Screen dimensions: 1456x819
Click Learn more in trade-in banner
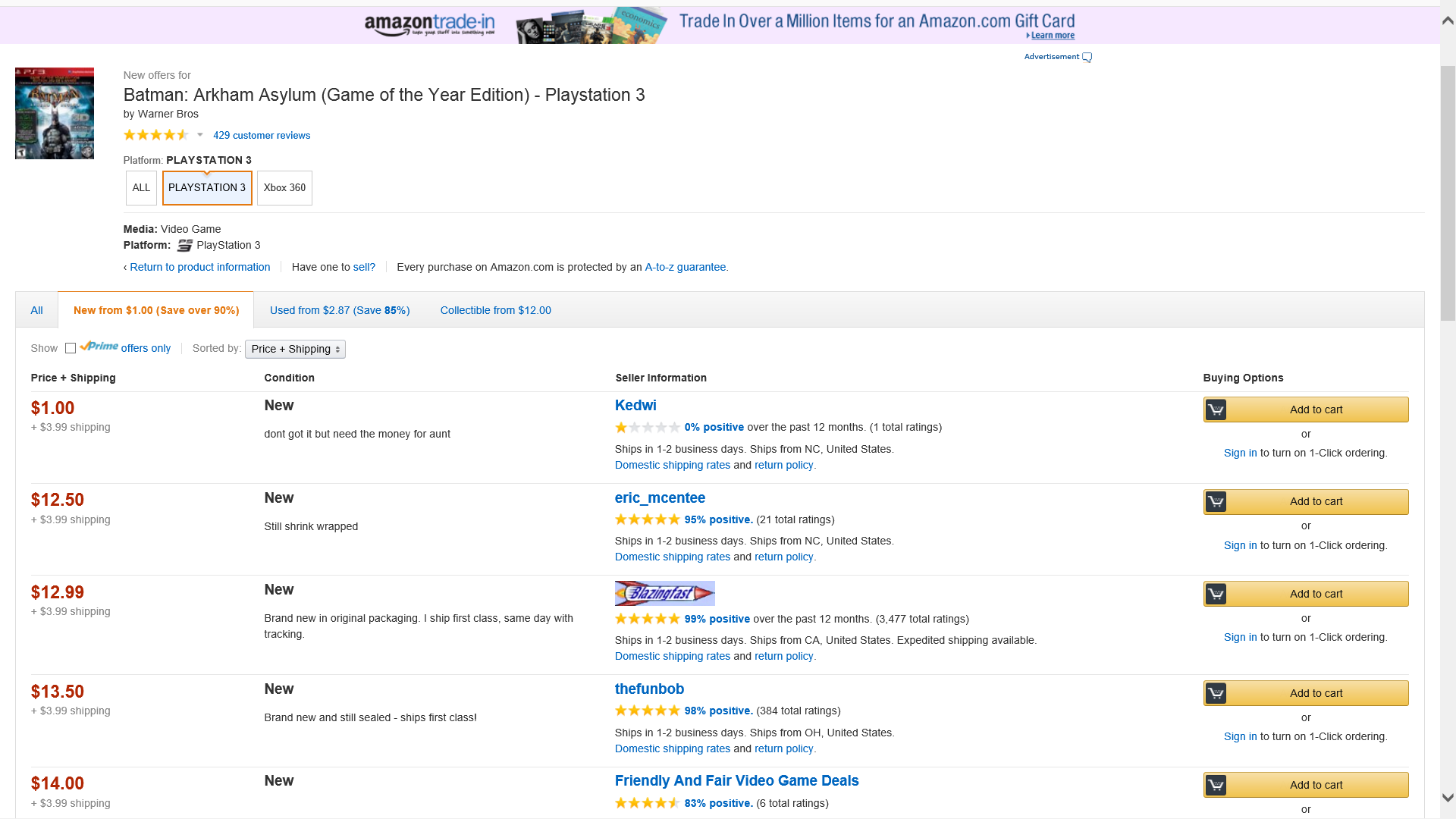point(1053,36)
